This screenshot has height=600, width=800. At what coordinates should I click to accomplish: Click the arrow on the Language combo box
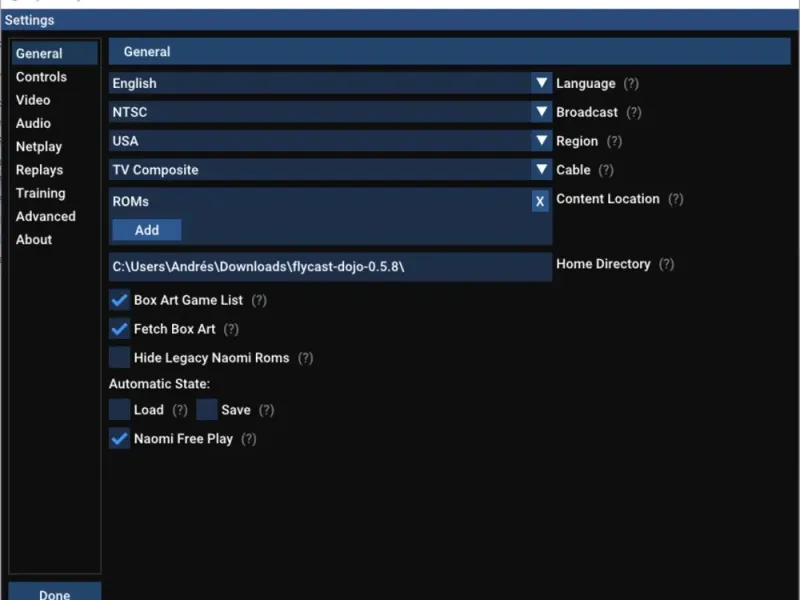[541, 83]
